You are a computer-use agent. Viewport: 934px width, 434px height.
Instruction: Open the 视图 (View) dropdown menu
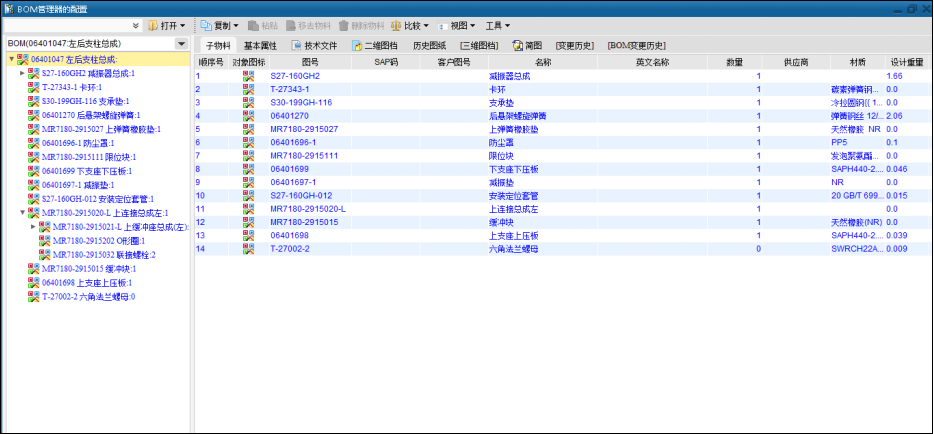(460, 25)
